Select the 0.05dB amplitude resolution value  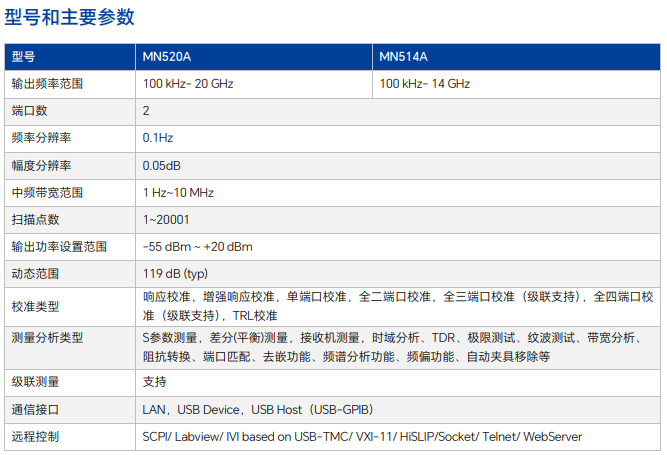(x=162, y=165)
